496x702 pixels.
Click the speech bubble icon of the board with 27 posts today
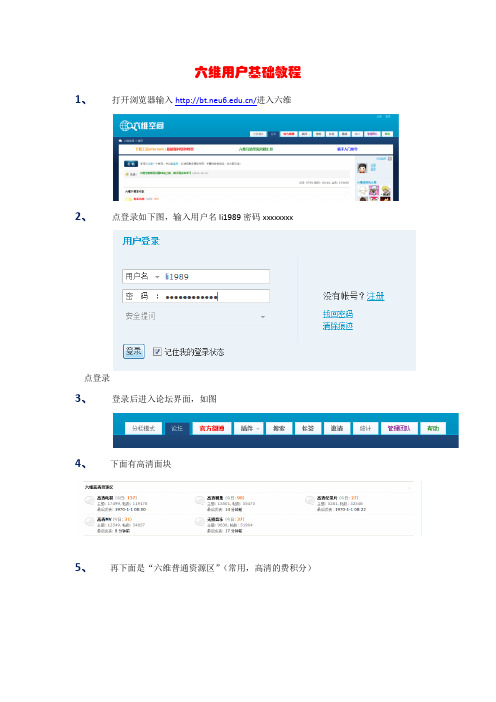click(x=310, y=500)
